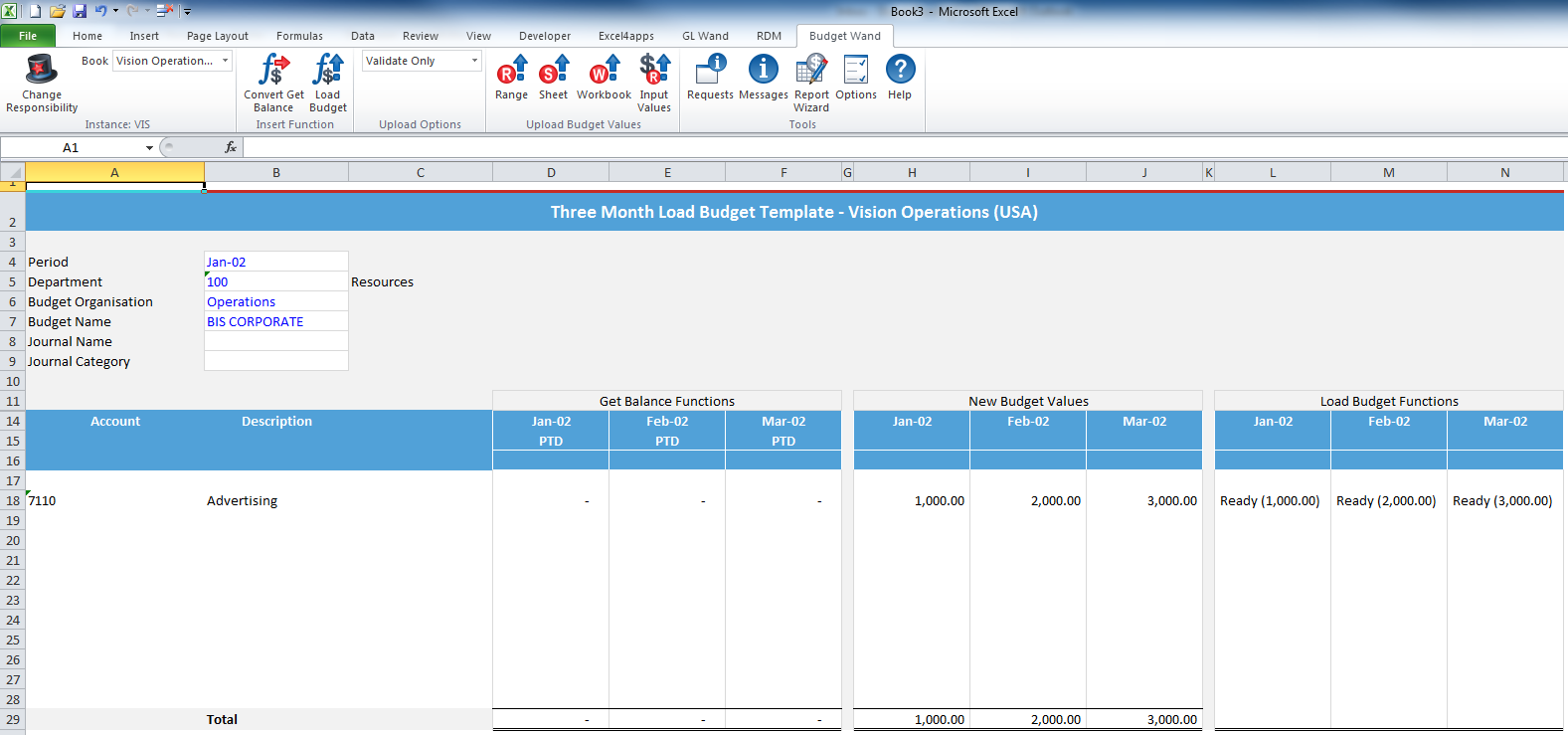Open the File tab
Image resolution: width=1568 pixels, height=735 pixels.
coord(28,36)
